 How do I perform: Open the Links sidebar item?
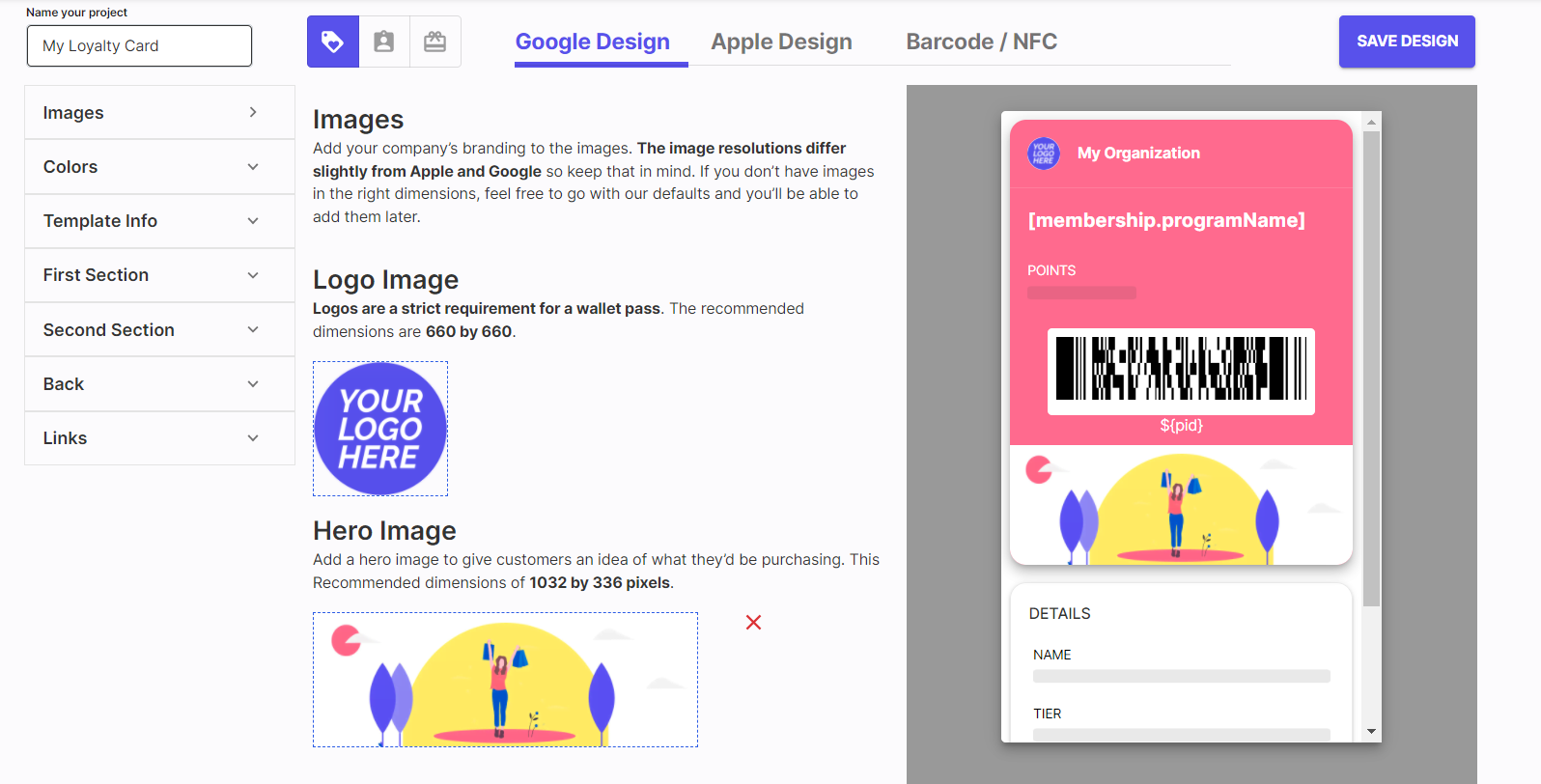tap(159, 438)
